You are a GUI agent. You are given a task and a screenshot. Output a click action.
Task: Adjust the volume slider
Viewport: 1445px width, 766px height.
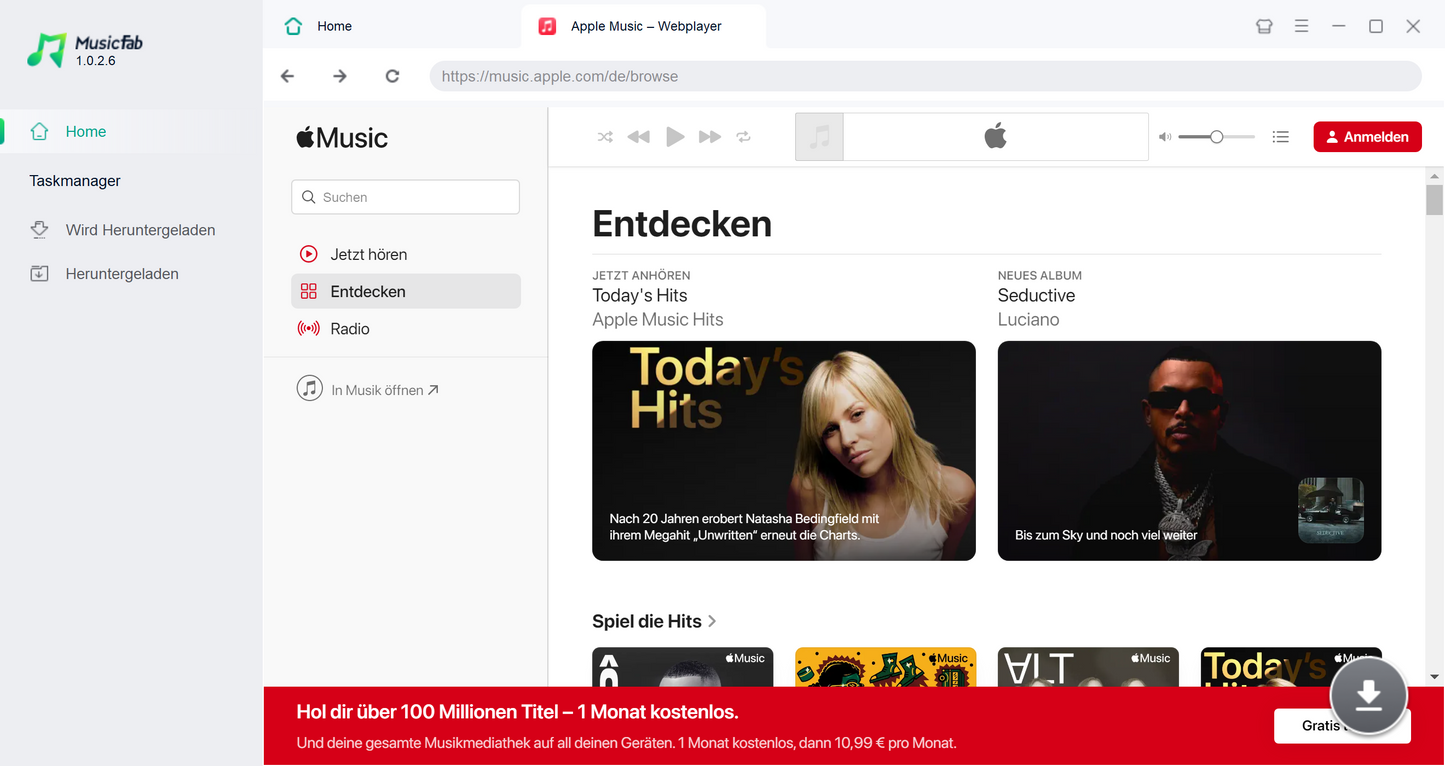(1216, 137)
